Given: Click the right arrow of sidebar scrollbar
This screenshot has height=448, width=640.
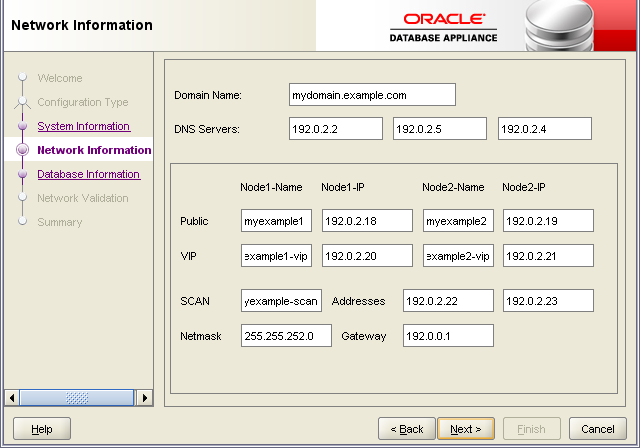Looking at the screenshot, I should tap(144, 398).
